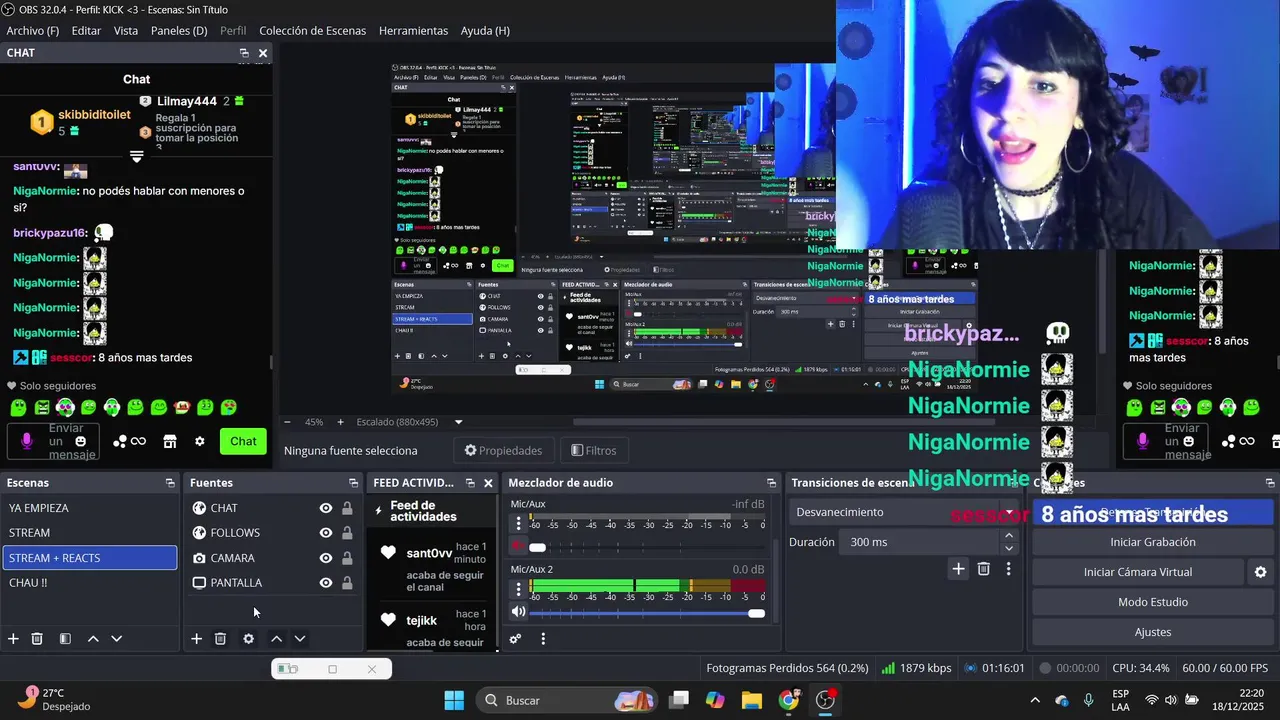The width and height of the screenshot is (1280, 720).
Task: Open Editar menu
Action: point(86,31)
